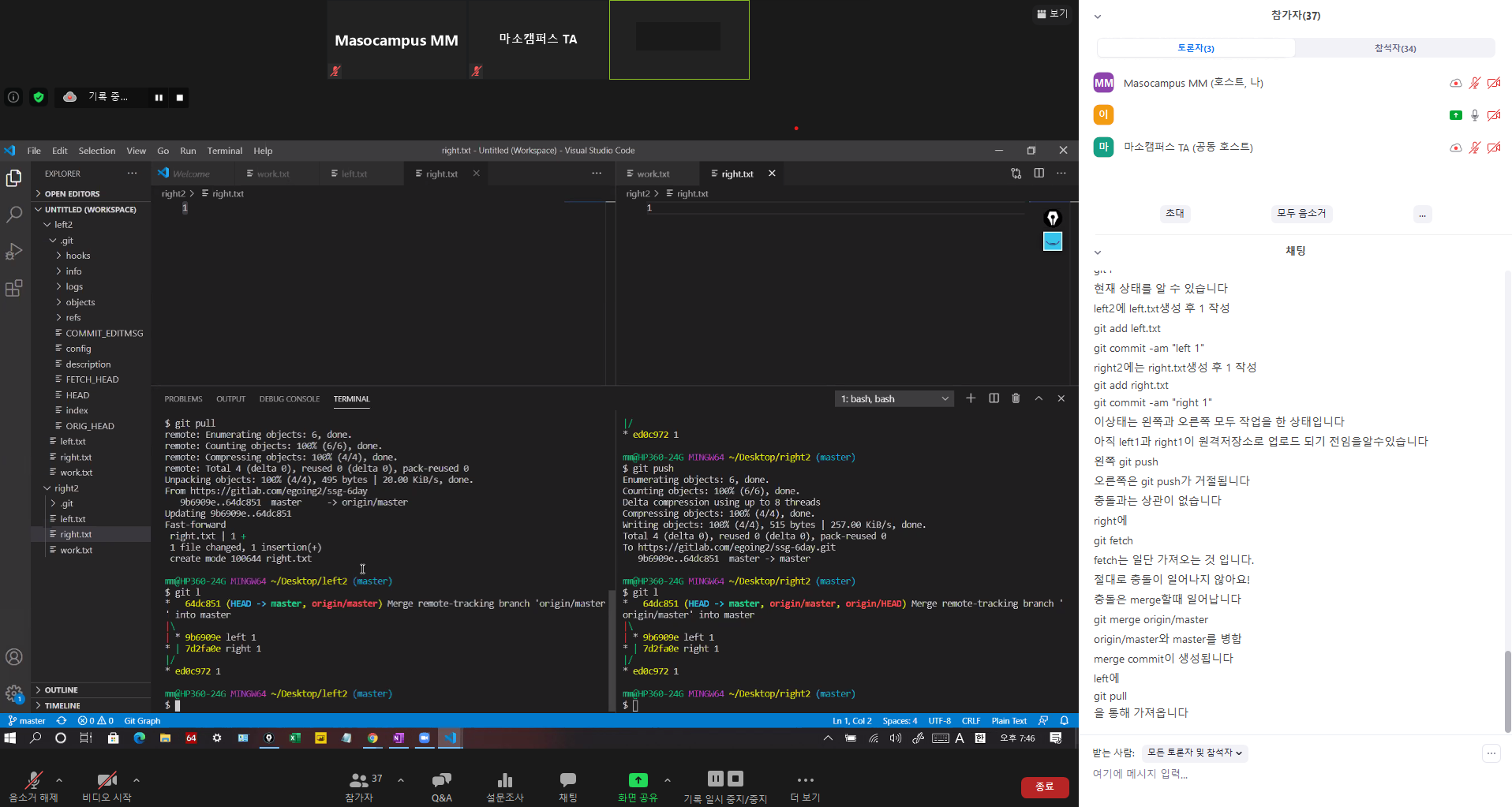Open the Extensions view in activity bar
The image size is (1512, 807).
coord(14,289)
